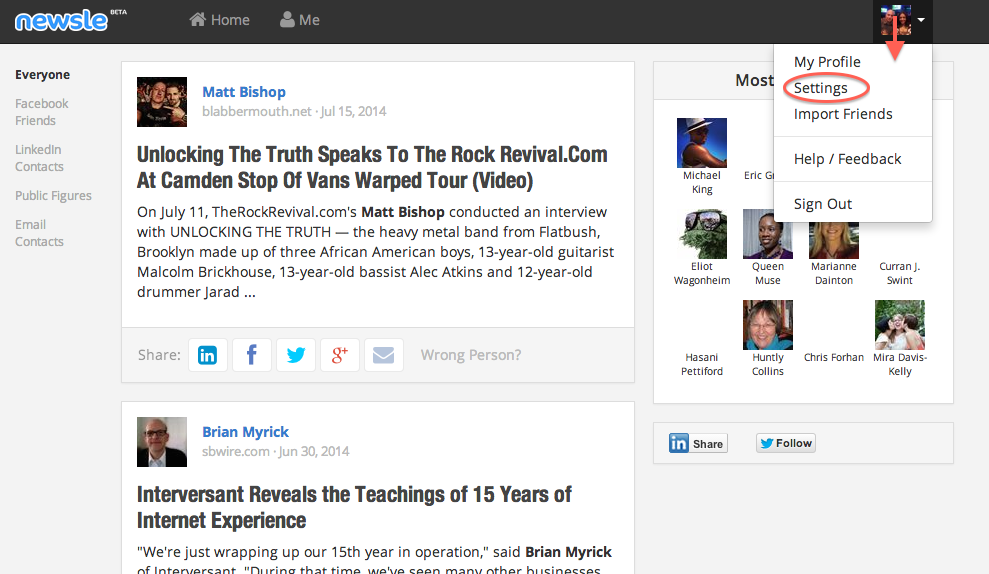This screenshot has width=989, height=574.
Task: Open the Interversant Reveals article headline
Action: pos(354,507)
